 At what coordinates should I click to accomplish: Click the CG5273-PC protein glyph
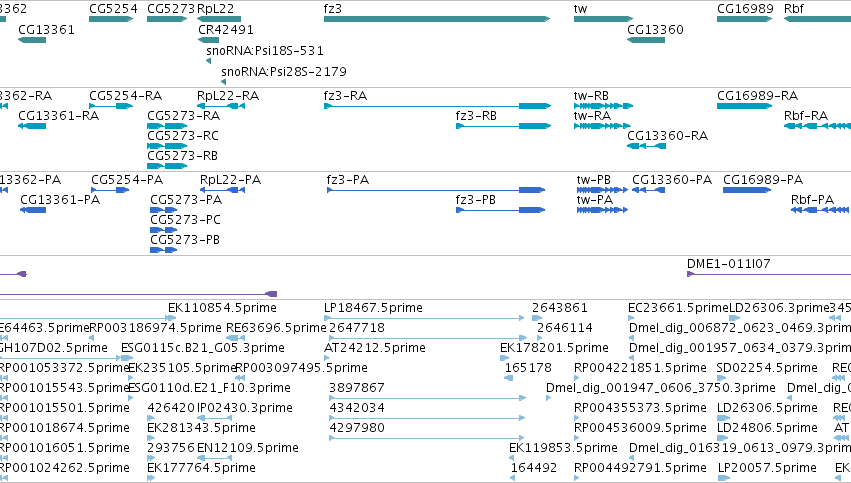click(164, 230)
